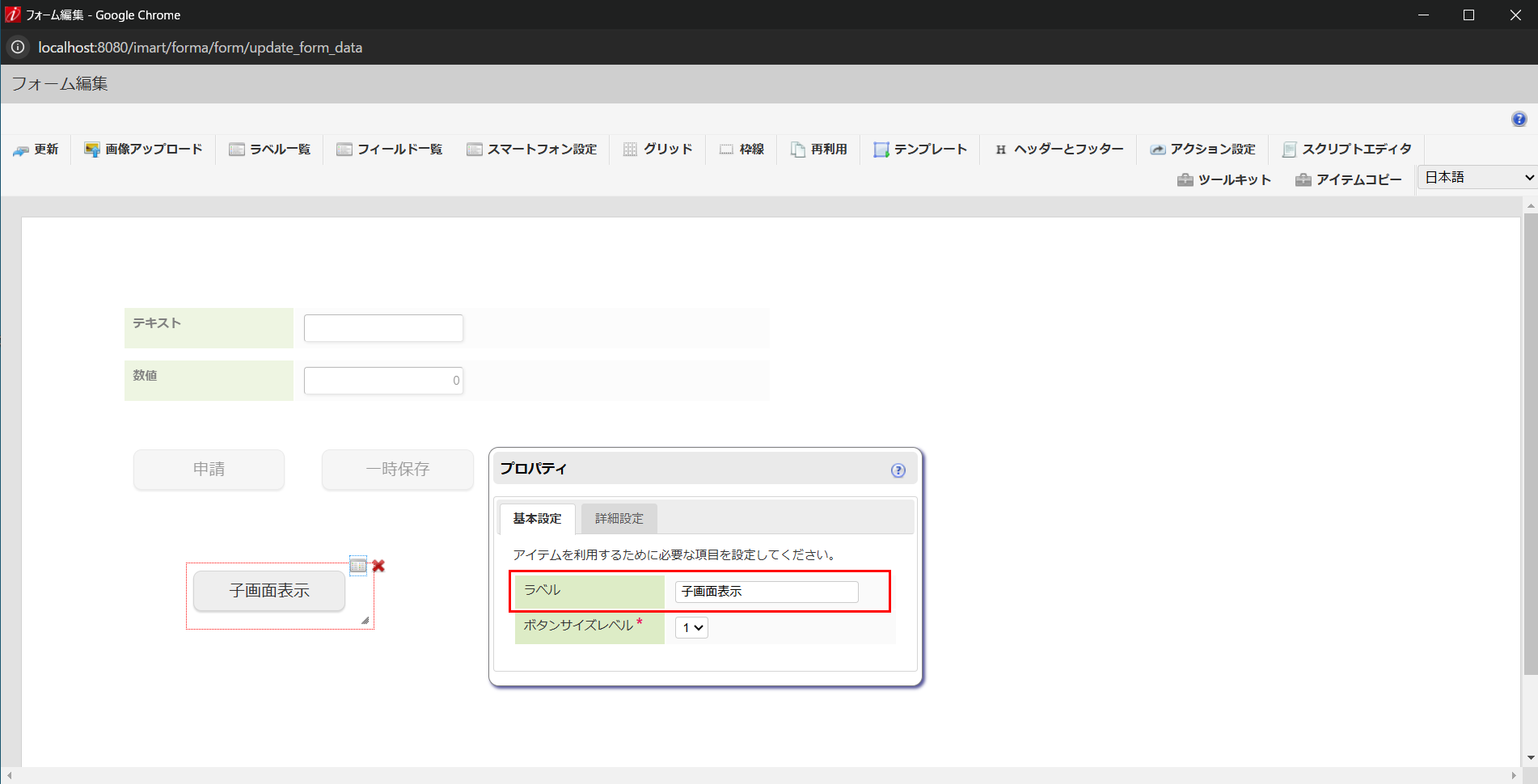Click the 申請 button
The image size is (1538, 784).
(x=209, y=469)
